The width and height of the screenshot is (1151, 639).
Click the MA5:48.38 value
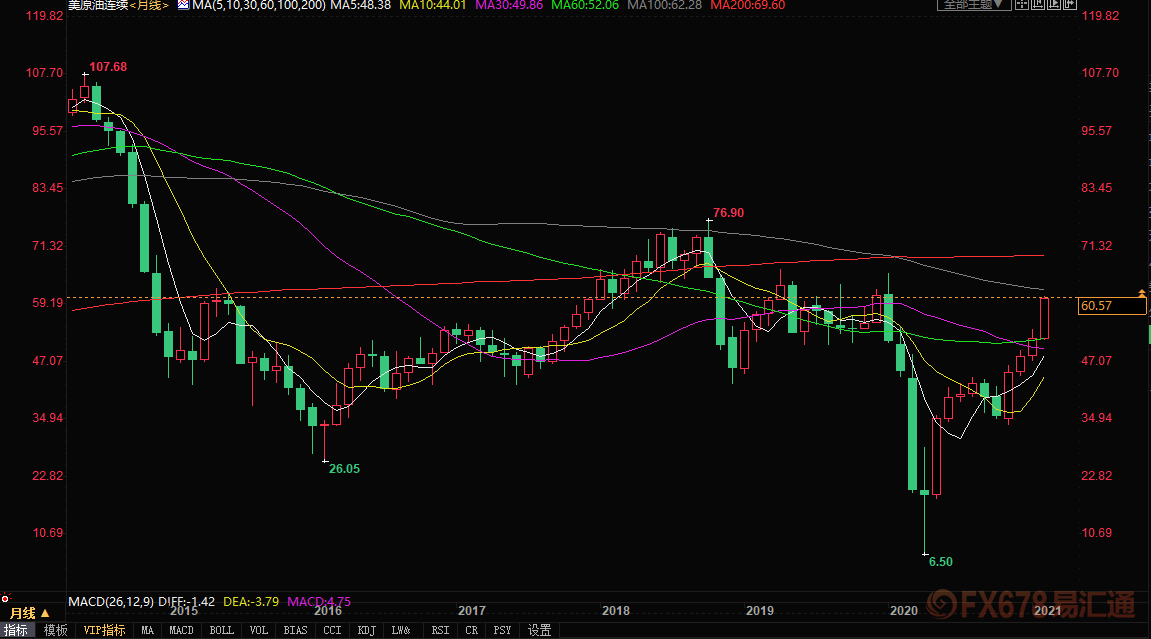(x=360, y=5)
